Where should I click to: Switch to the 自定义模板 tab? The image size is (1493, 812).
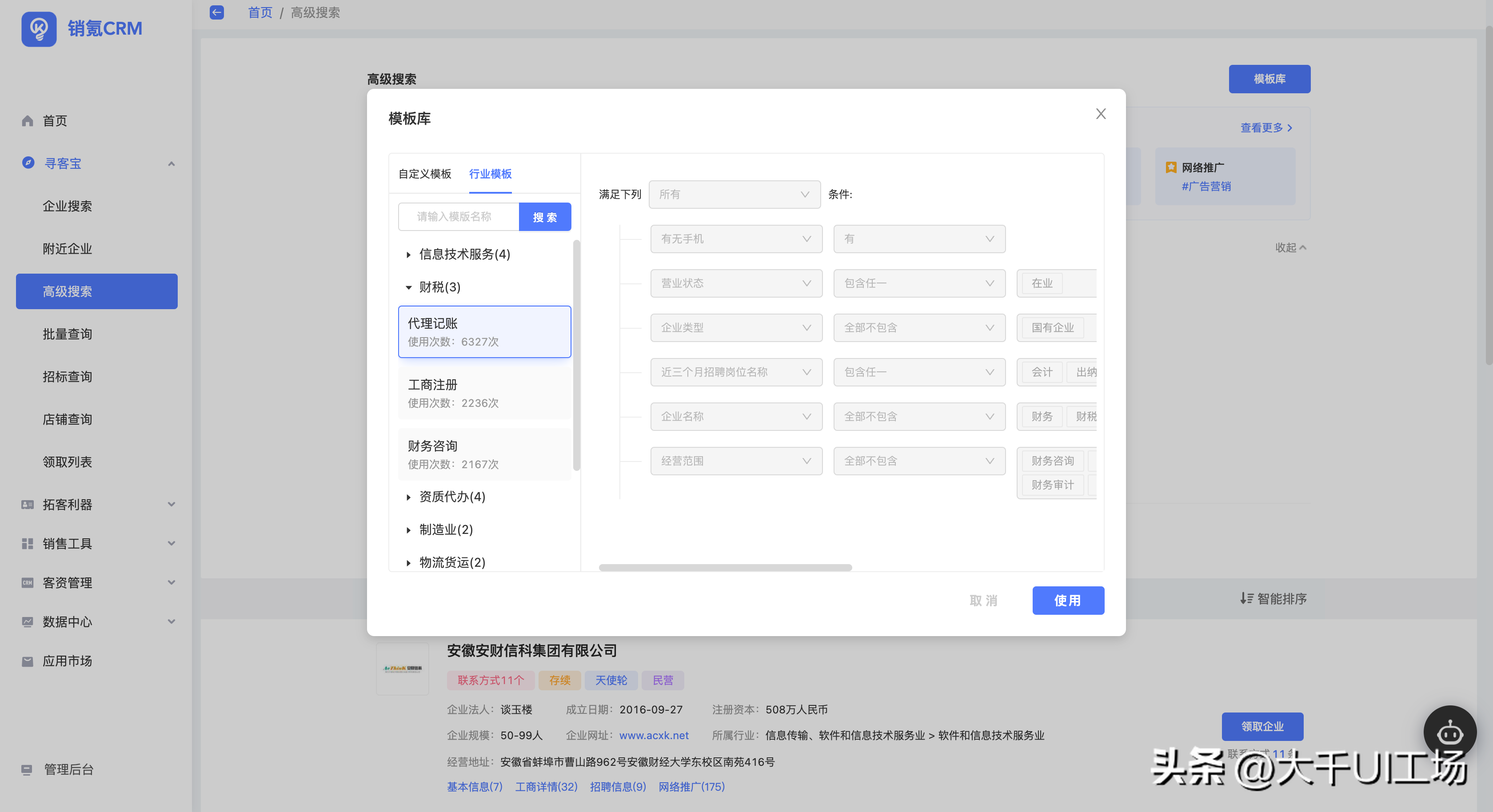424,174
